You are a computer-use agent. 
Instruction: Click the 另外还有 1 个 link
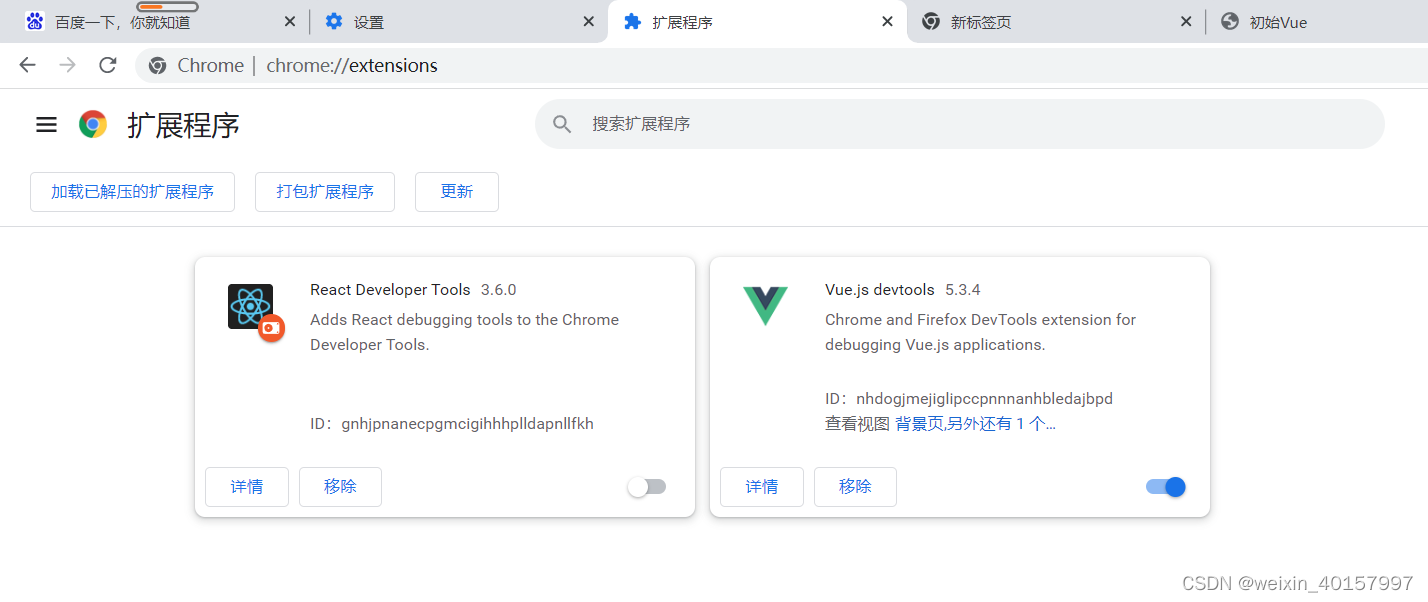pyautogui.click(x=1002, y=424)
